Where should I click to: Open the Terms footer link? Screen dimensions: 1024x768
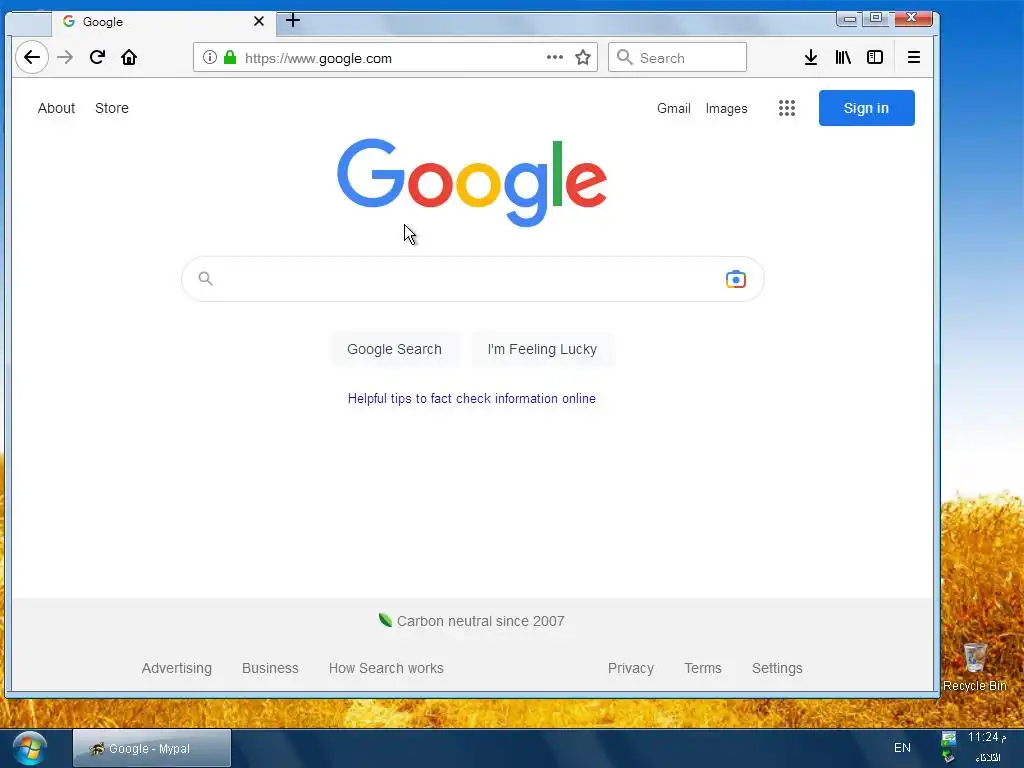click(703, 668)
